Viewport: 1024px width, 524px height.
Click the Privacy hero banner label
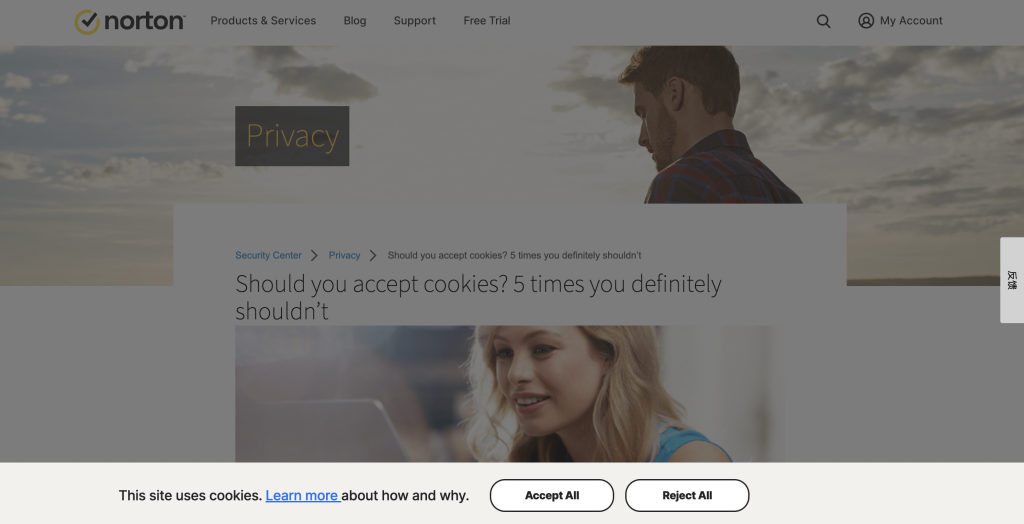coord(292,136)
